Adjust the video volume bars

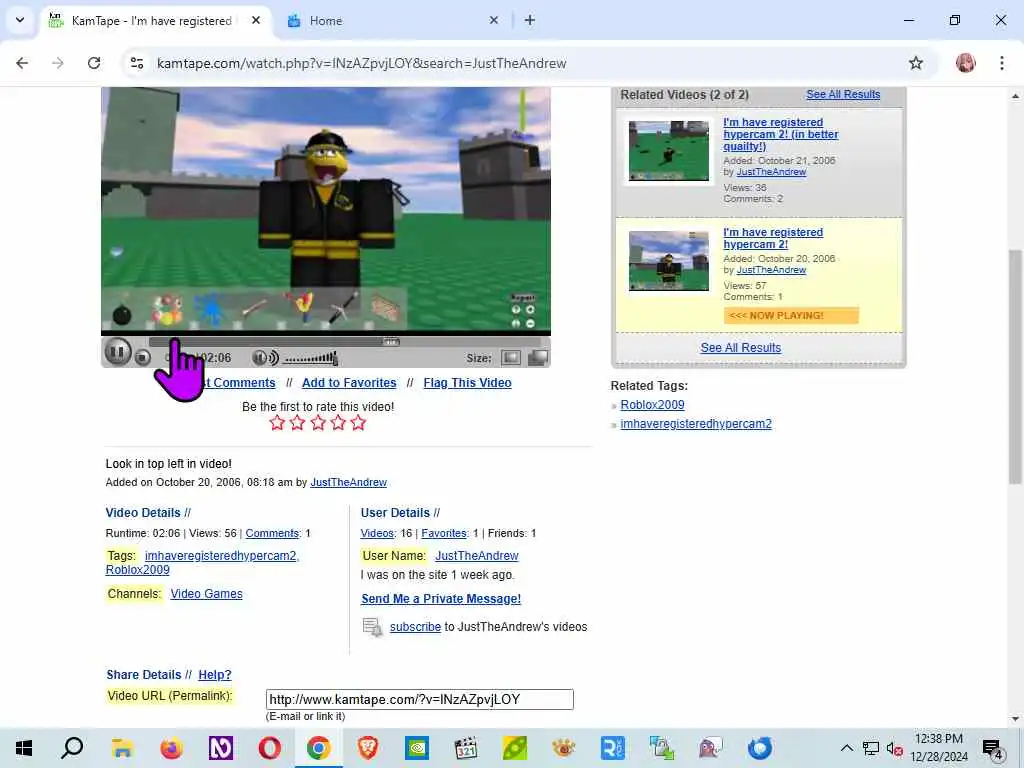(x=311, y=358)
